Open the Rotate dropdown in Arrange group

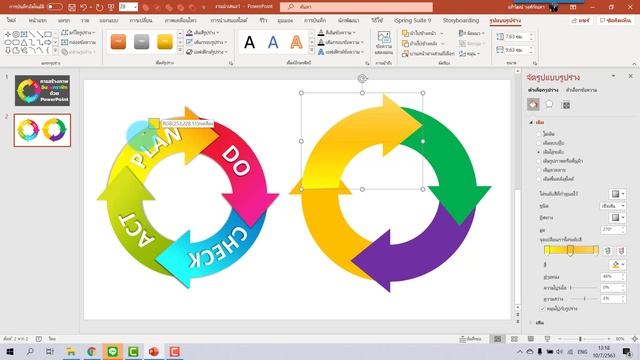(x=469, y=53)
